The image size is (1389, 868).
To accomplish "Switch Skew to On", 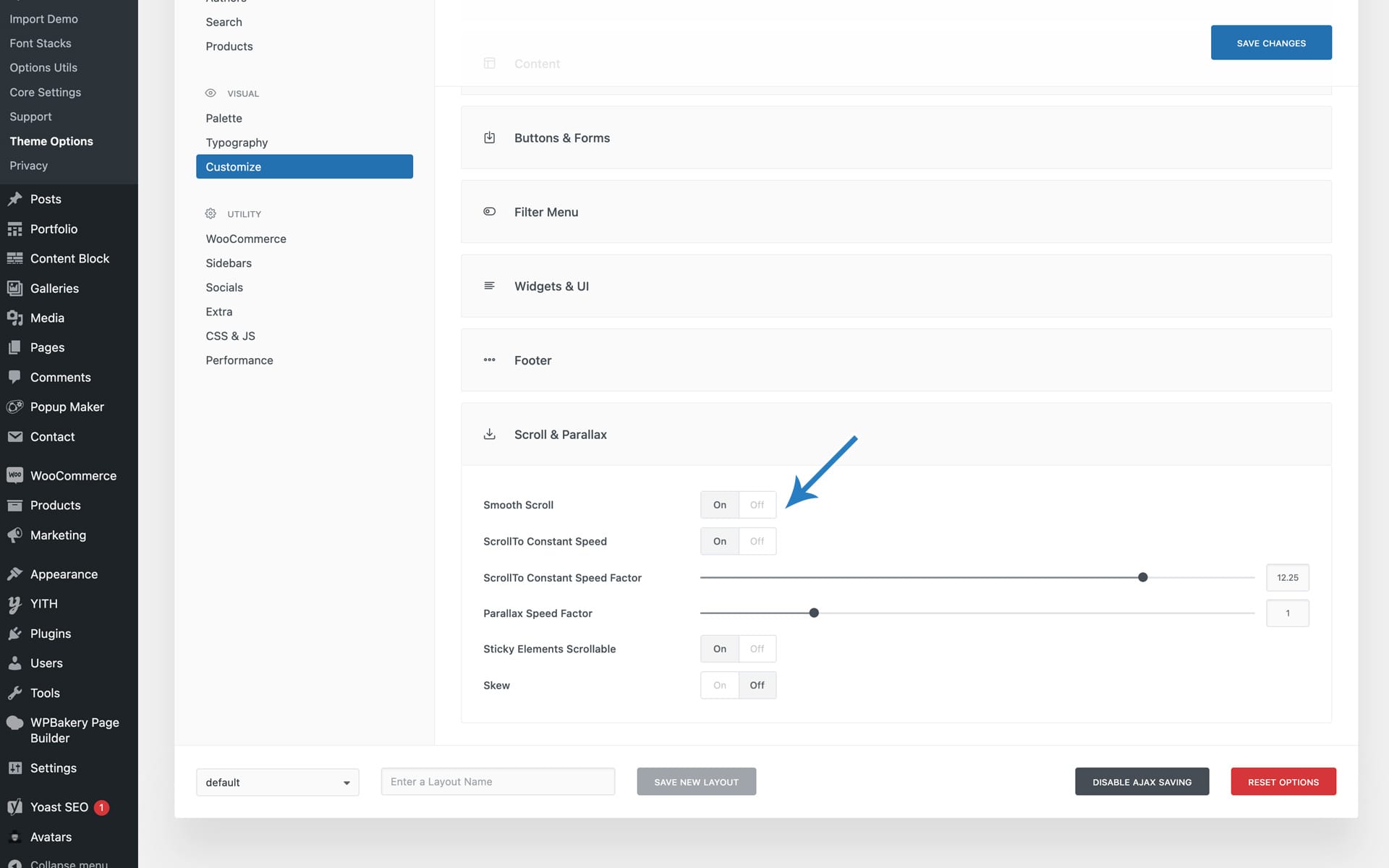I will pyautogui.click(x=719, y=685).
